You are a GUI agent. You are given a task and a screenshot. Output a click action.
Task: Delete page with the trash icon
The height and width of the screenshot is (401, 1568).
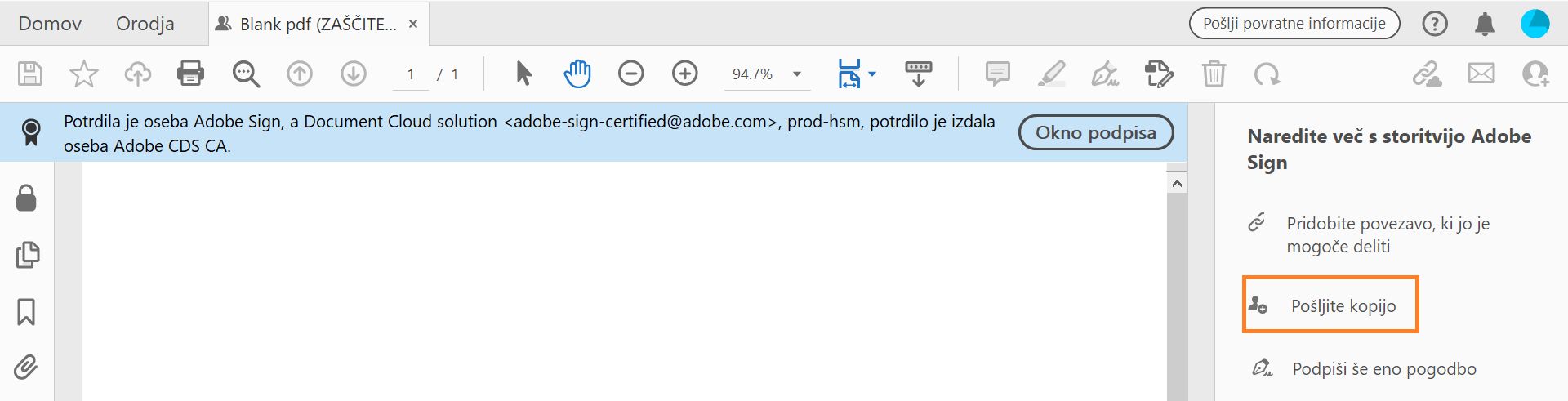(x=1214, y=74)
